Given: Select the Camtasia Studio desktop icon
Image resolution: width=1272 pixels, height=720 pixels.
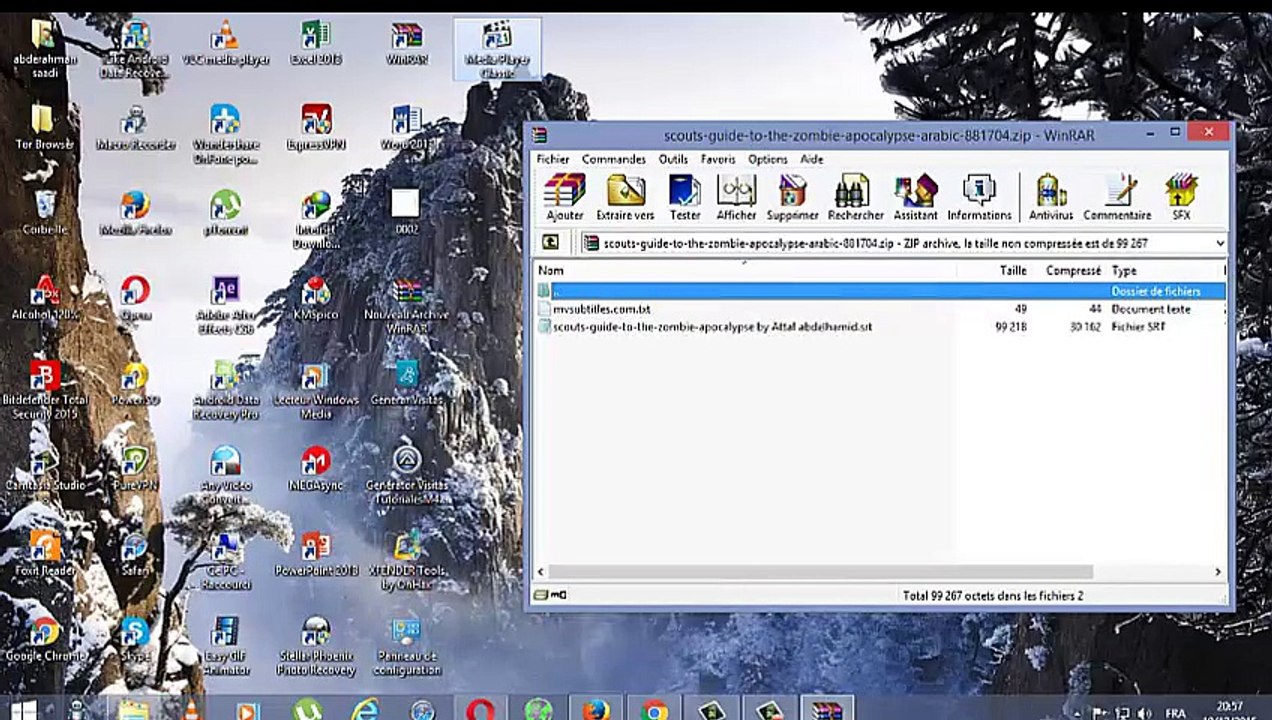Looking at the screenshot, I should (45, 468).
